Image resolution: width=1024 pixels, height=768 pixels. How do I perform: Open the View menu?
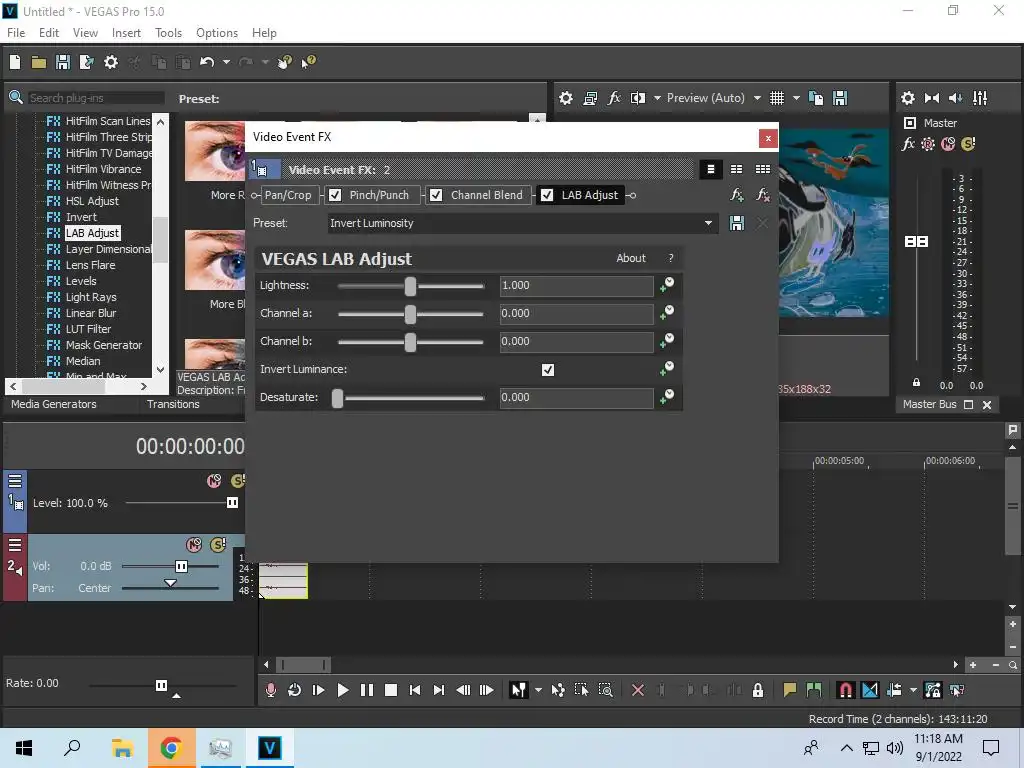pyautogui.click(x=85, y=33)
